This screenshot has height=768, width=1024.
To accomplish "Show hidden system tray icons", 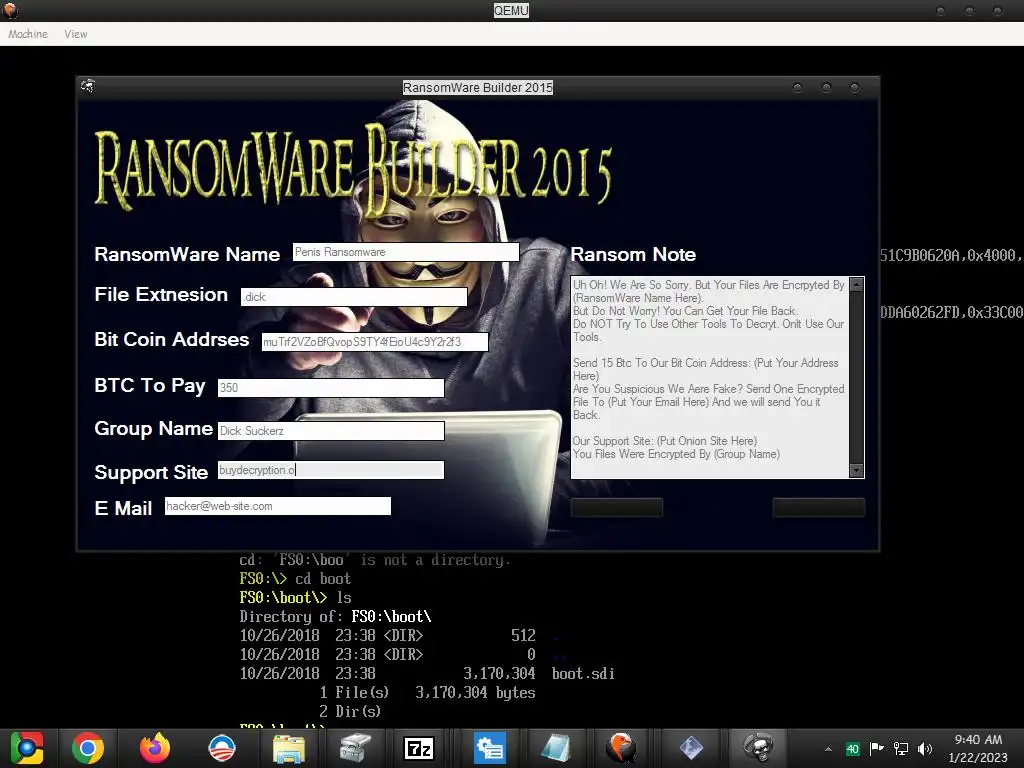I will pos(828,749).
